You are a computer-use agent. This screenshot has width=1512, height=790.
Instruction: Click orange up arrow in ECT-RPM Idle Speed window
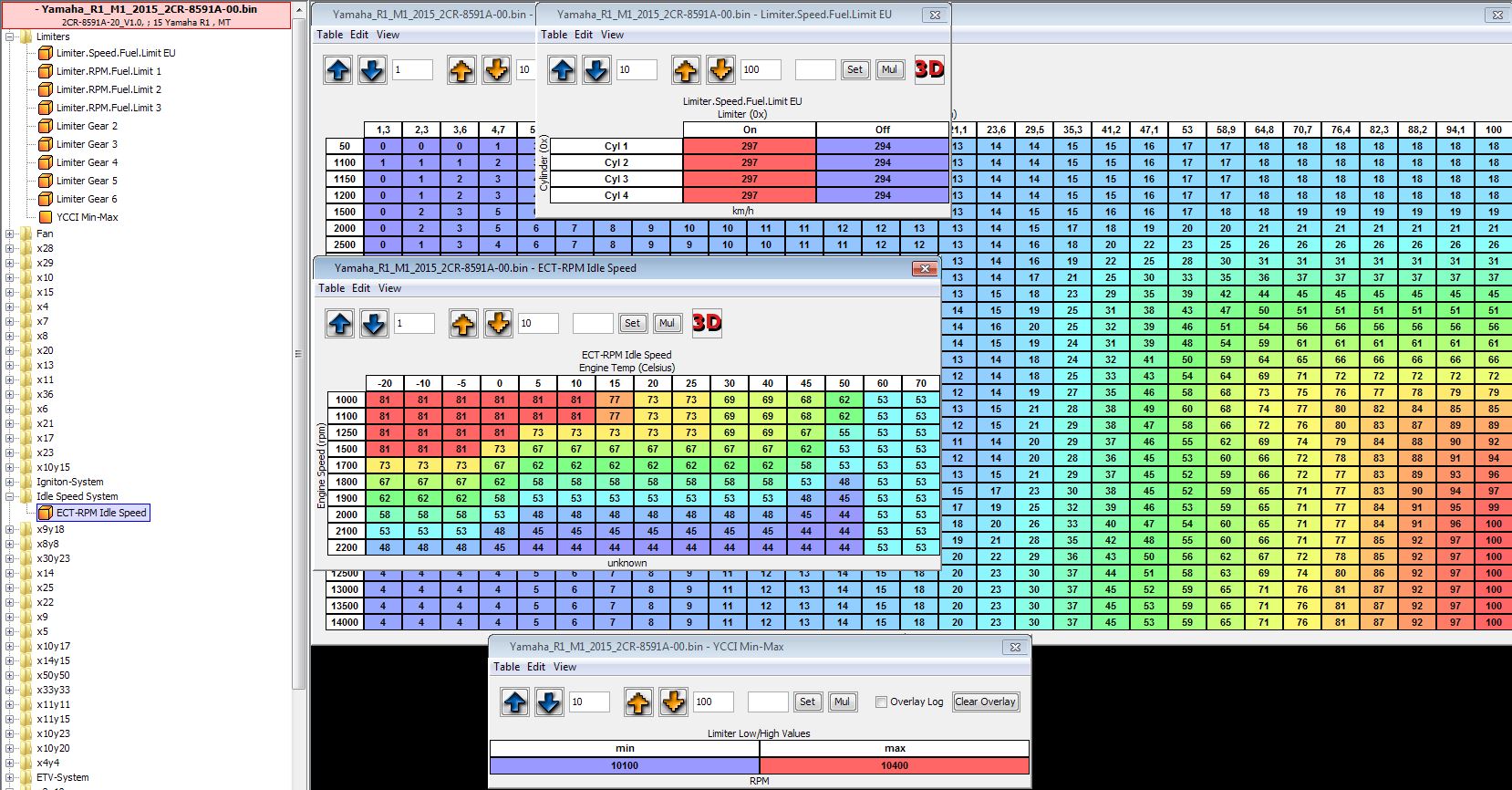click(463, 323)
